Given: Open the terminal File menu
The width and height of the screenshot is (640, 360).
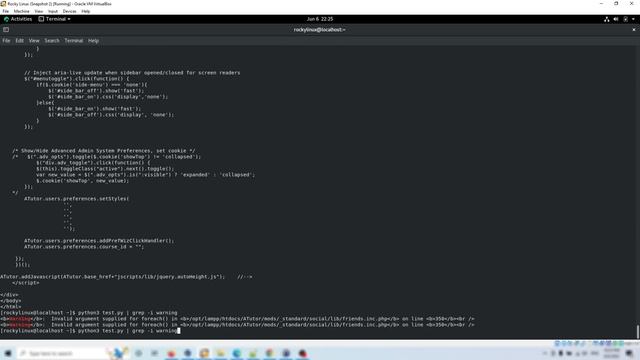Looking at the screenshot, I should click(x=6, y=41).
